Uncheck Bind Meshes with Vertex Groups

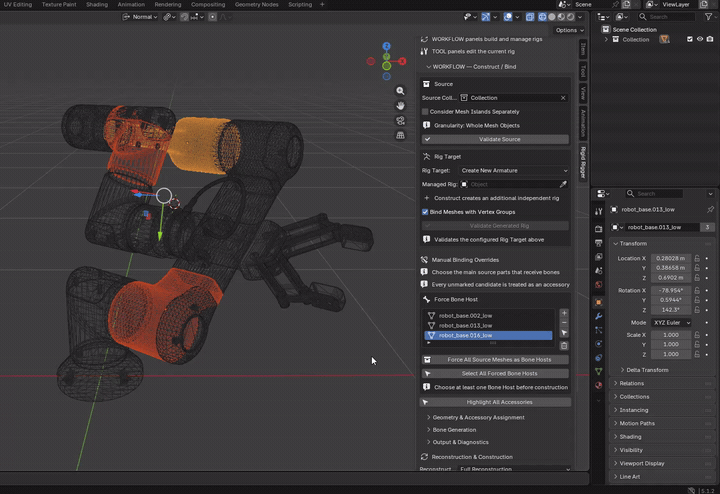tap(425, 212)
